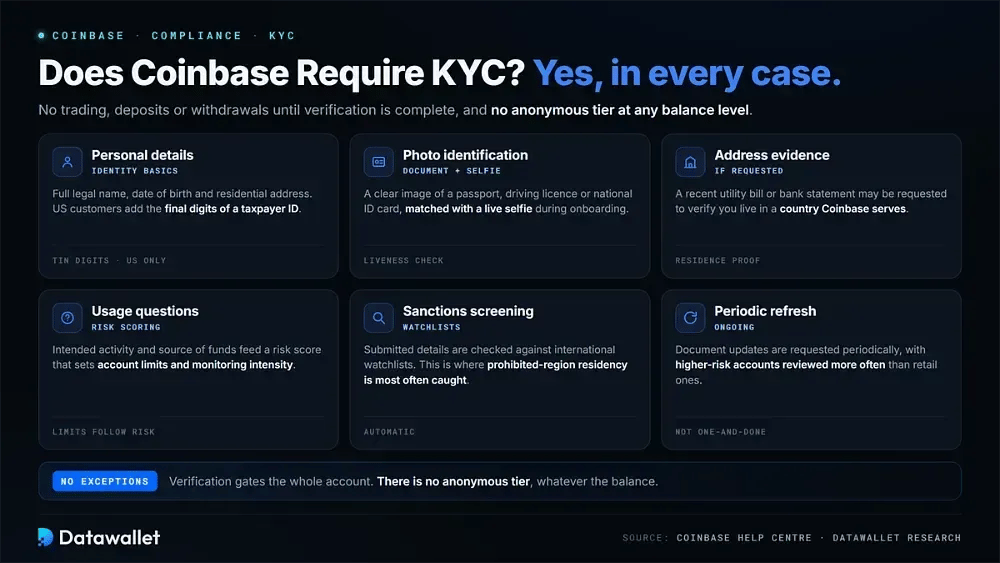
Task: Click the Personal details person icon
Action: coord(67,162)
